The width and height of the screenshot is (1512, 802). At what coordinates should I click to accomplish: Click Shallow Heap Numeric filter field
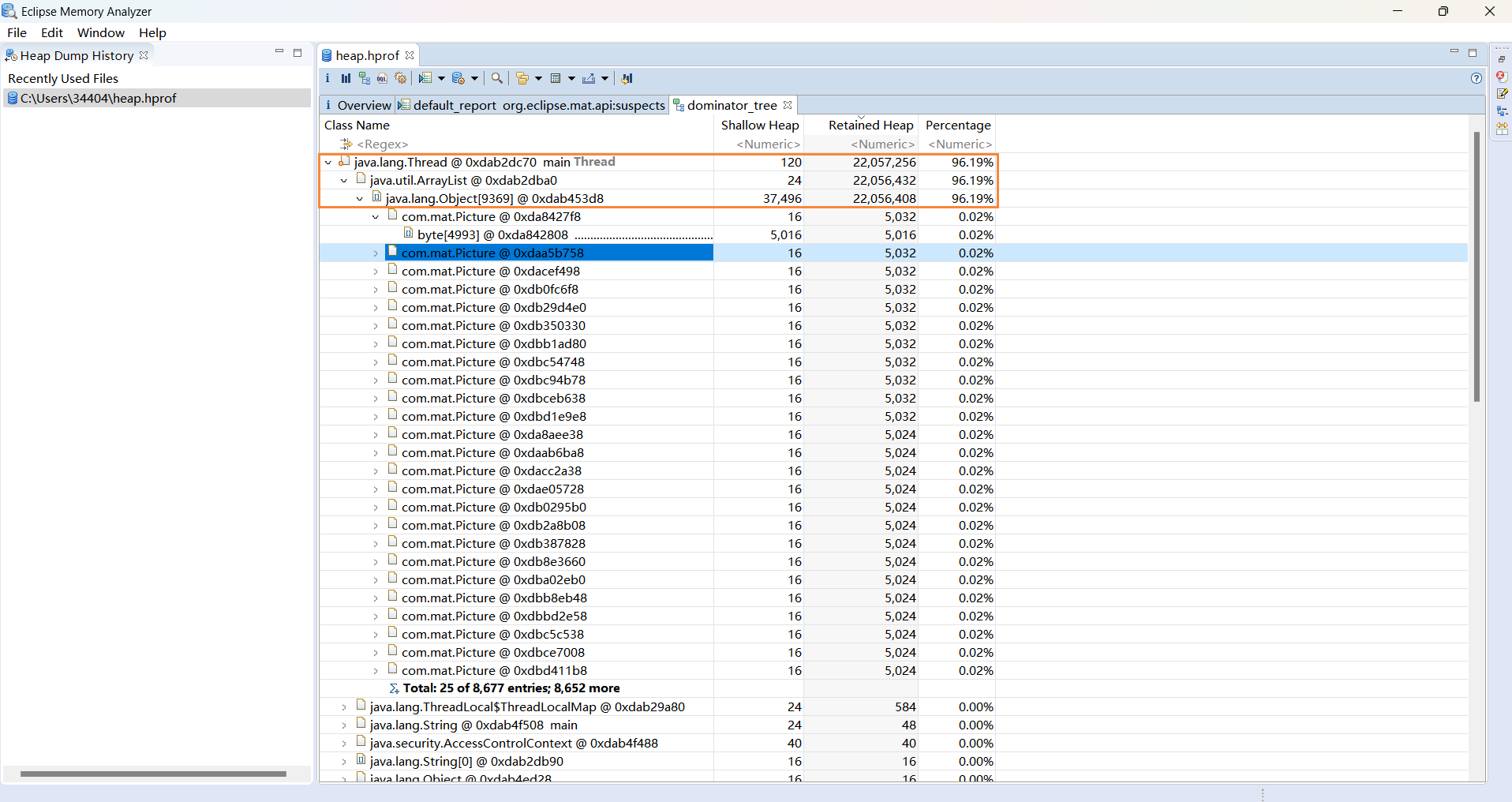pyautogui.click(x=759, y=144)
